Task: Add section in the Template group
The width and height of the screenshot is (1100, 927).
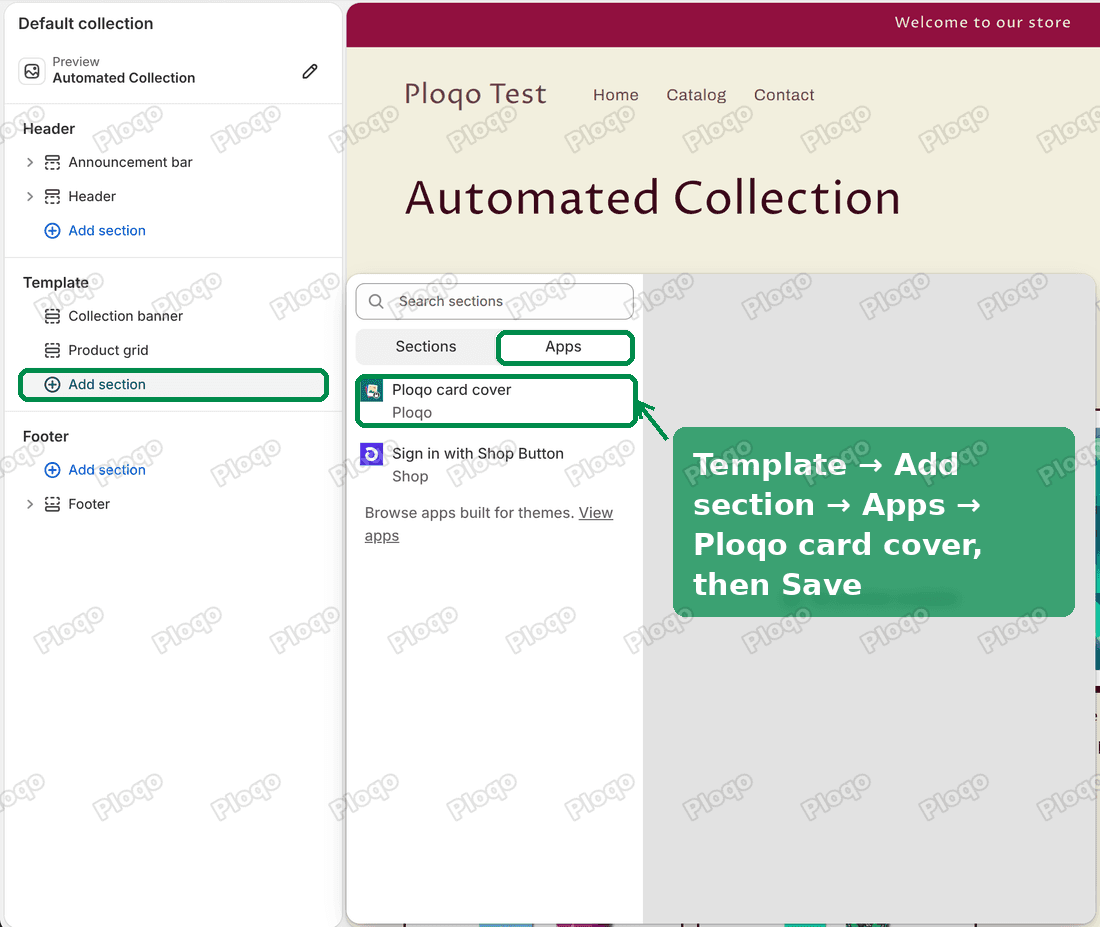Action: pos(173,385)
